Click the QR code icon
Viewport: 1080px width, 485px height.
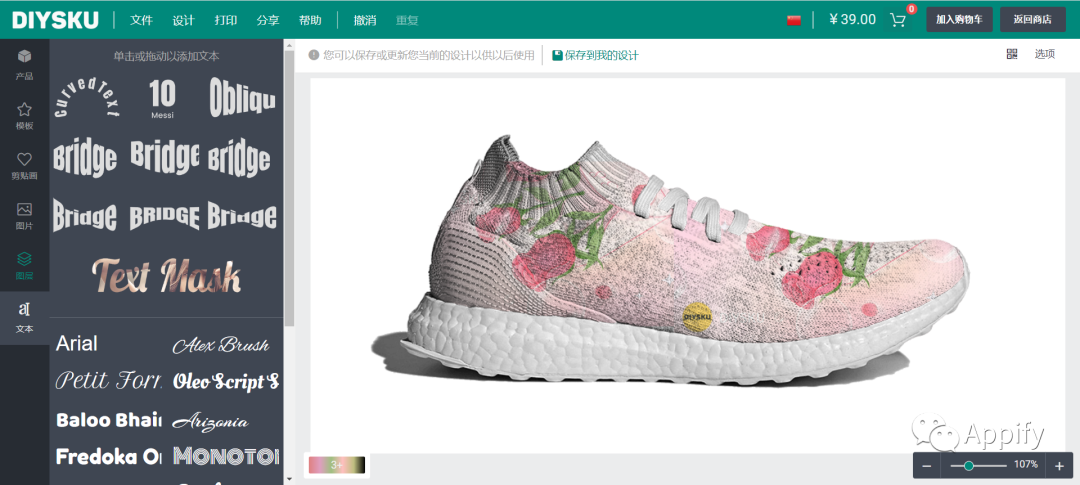click(1011, 54)
